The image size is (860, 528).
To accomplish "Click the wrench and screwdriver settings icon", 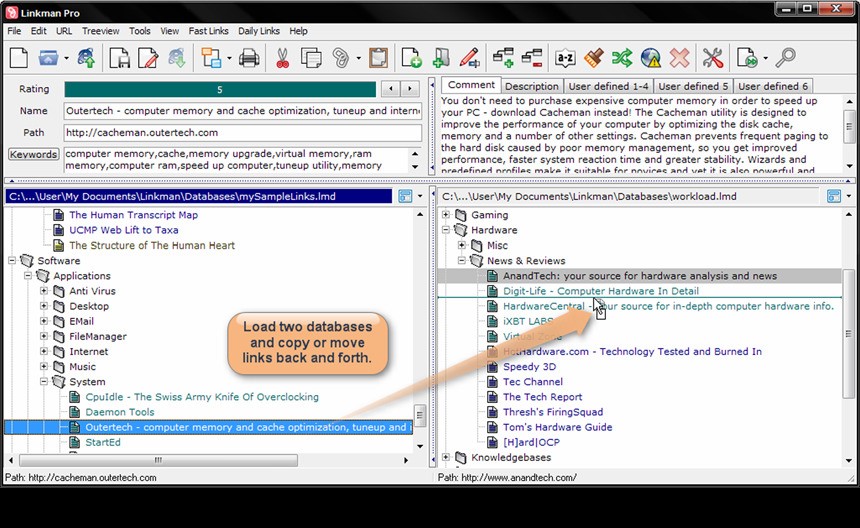I will click(712, 58).
